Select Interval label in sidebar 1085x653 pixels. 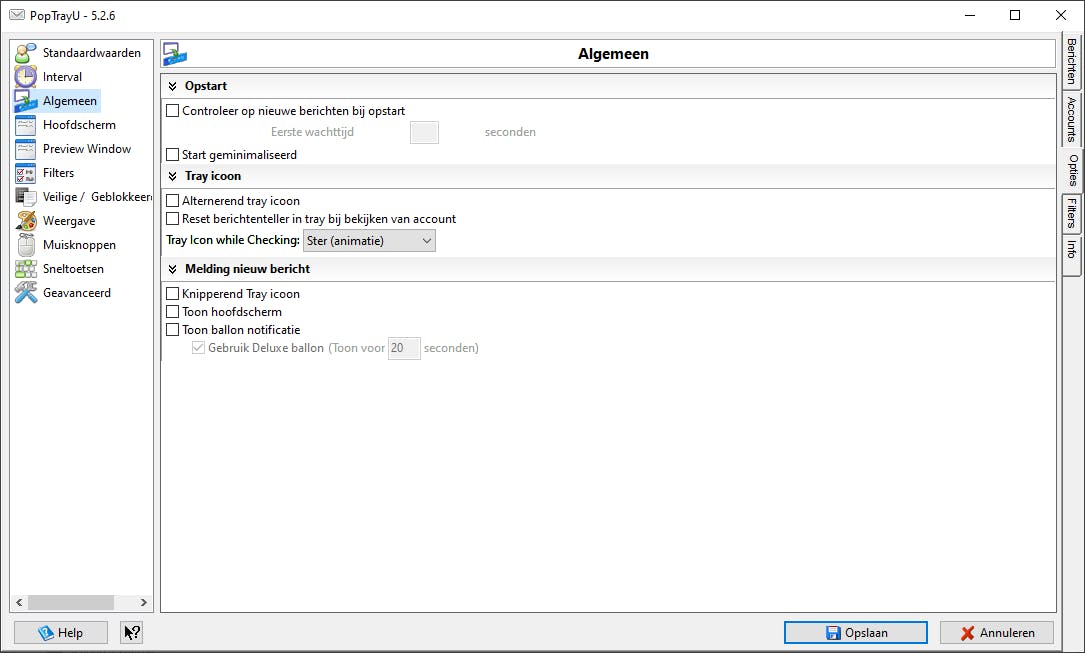(62, 77)
